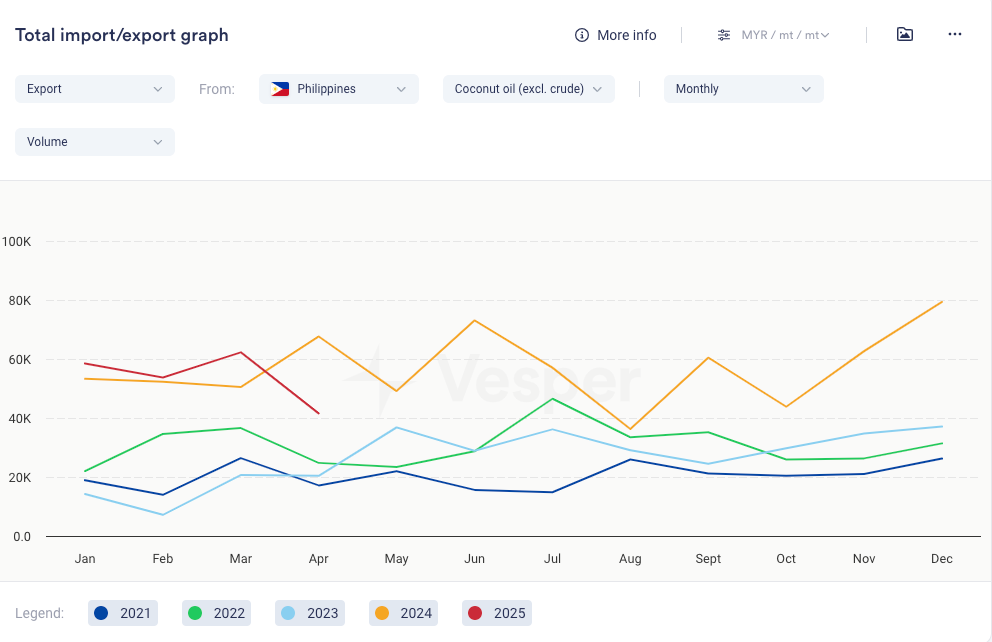Toggle the 2024 legend entry
The height and width of the screenshot is (642, 992).
pos(404,613)
